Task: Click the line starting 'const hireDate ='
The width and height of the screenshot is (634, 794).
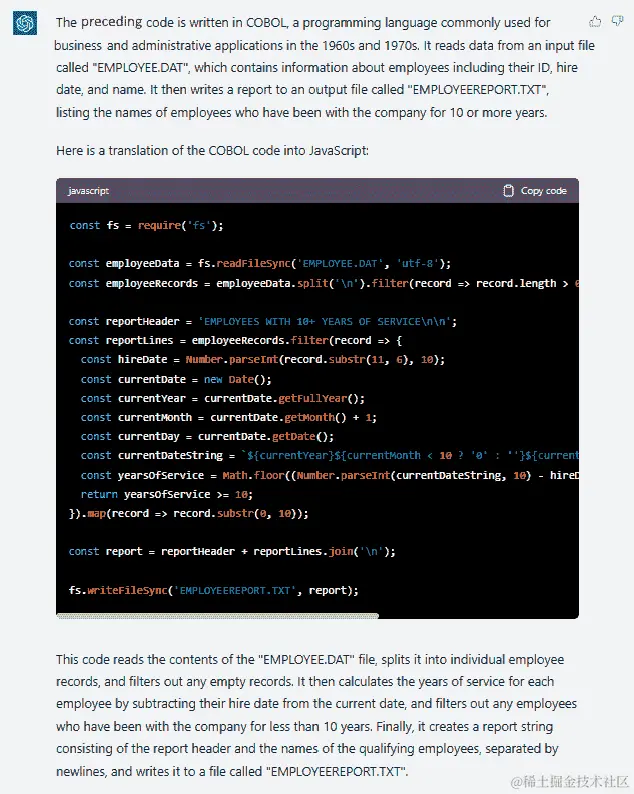Action: [x=263, y=360]
